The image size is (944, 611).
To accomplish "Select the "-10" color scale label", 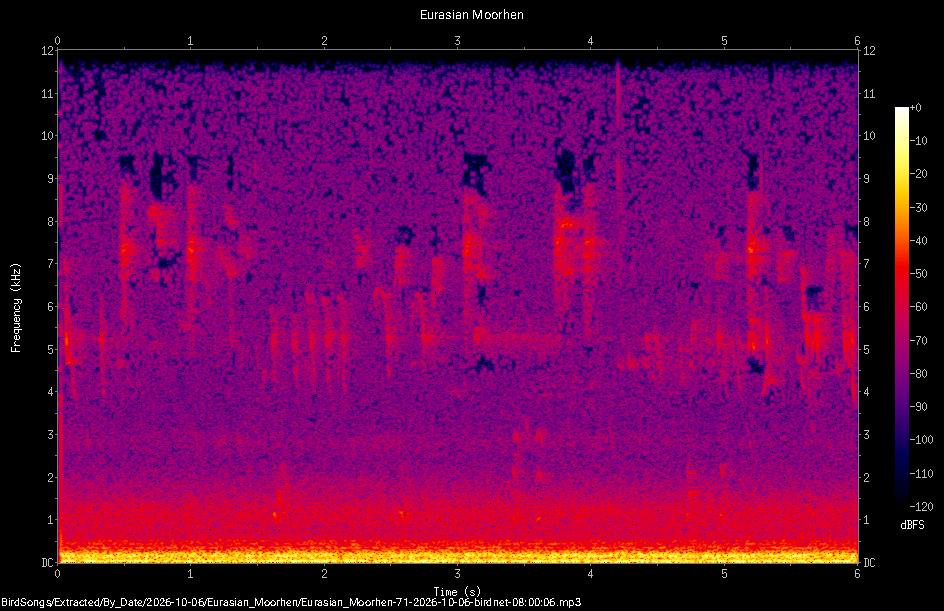I will point(919,141).
